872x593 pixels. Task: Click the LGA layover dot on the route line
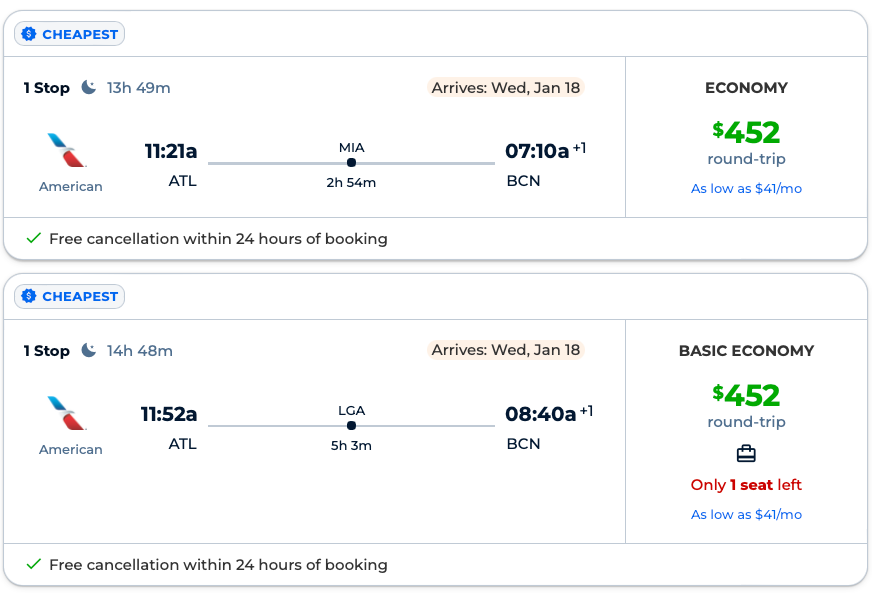351,425
